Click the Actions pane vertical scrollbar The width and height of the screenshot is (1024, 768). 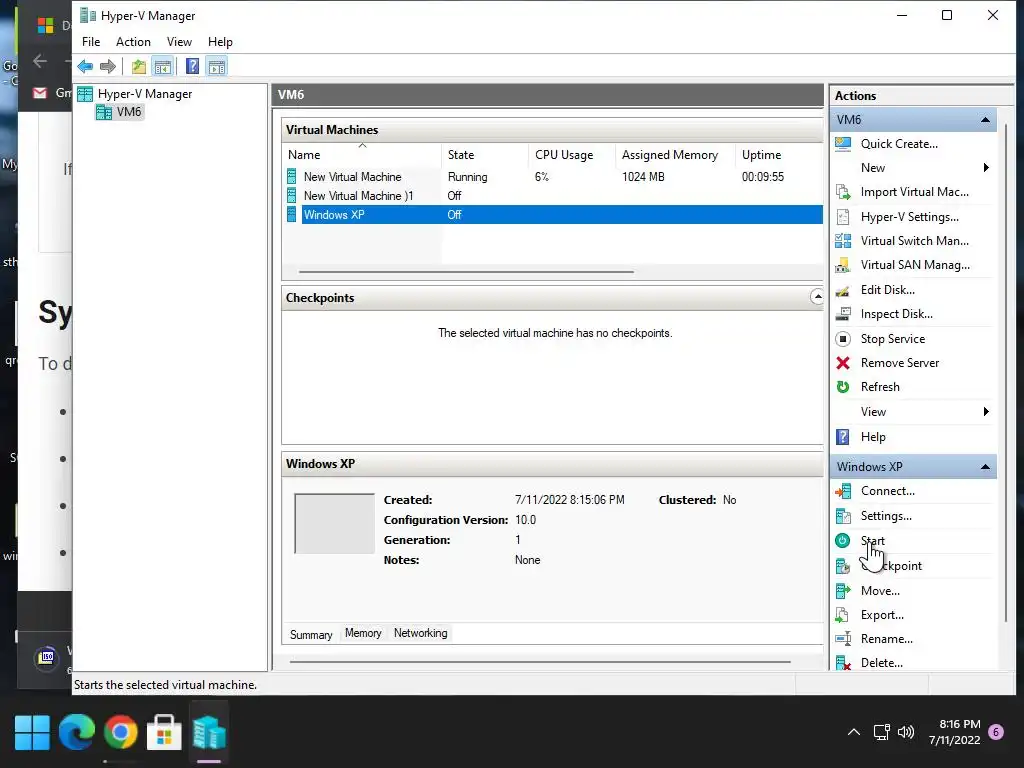coord(1006,372)
